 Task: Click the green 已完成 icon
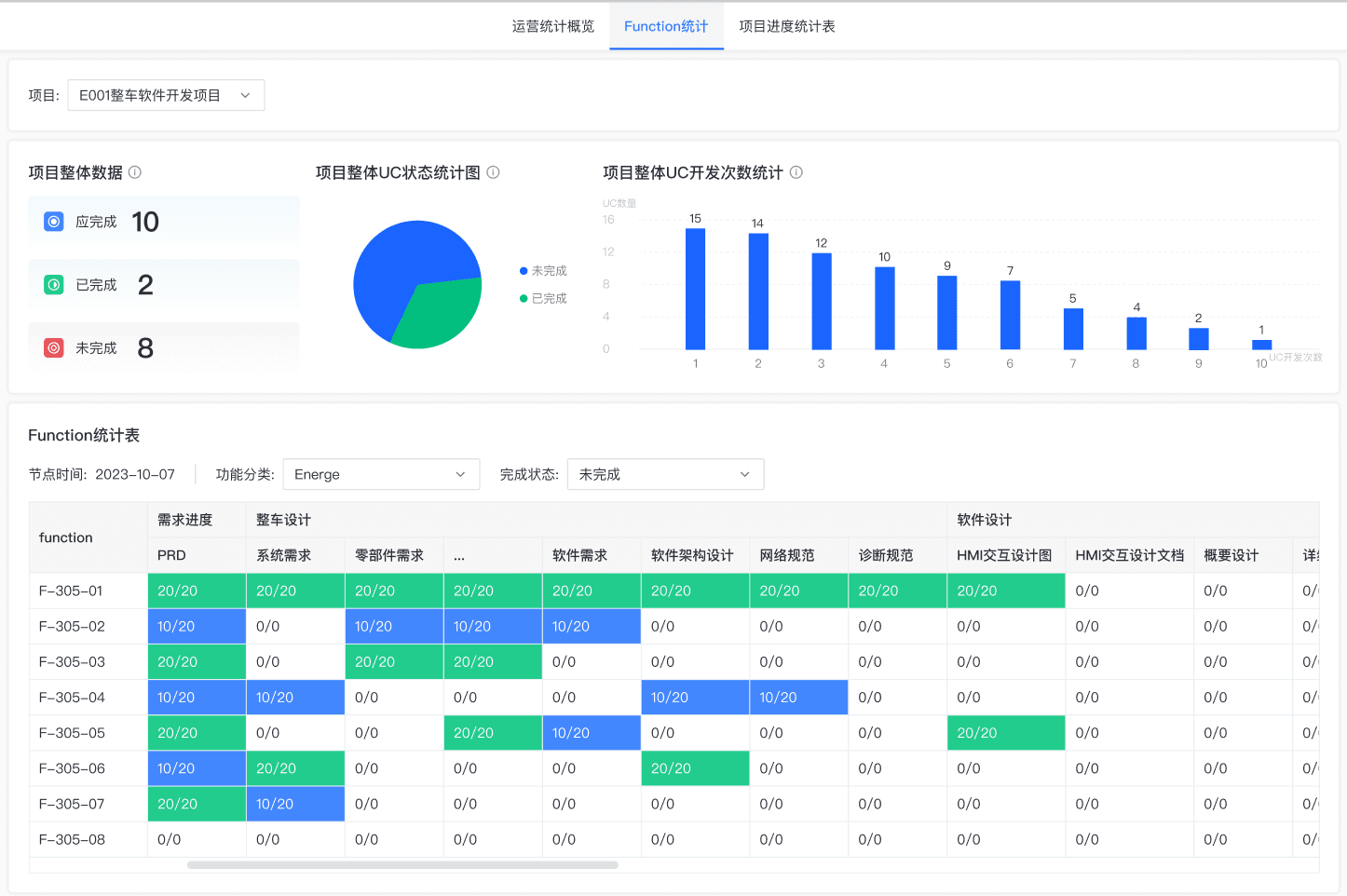(x=54, y=285)
